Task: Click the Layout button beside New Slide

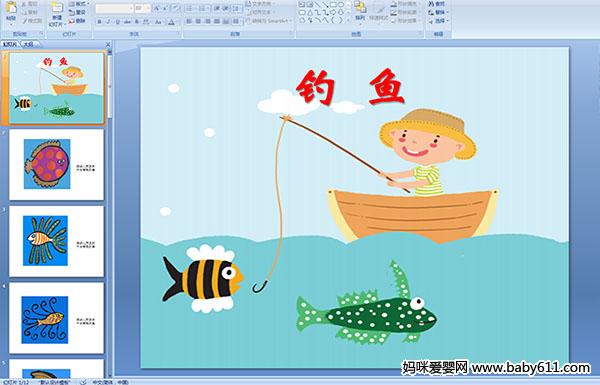Action: (78, 4)
